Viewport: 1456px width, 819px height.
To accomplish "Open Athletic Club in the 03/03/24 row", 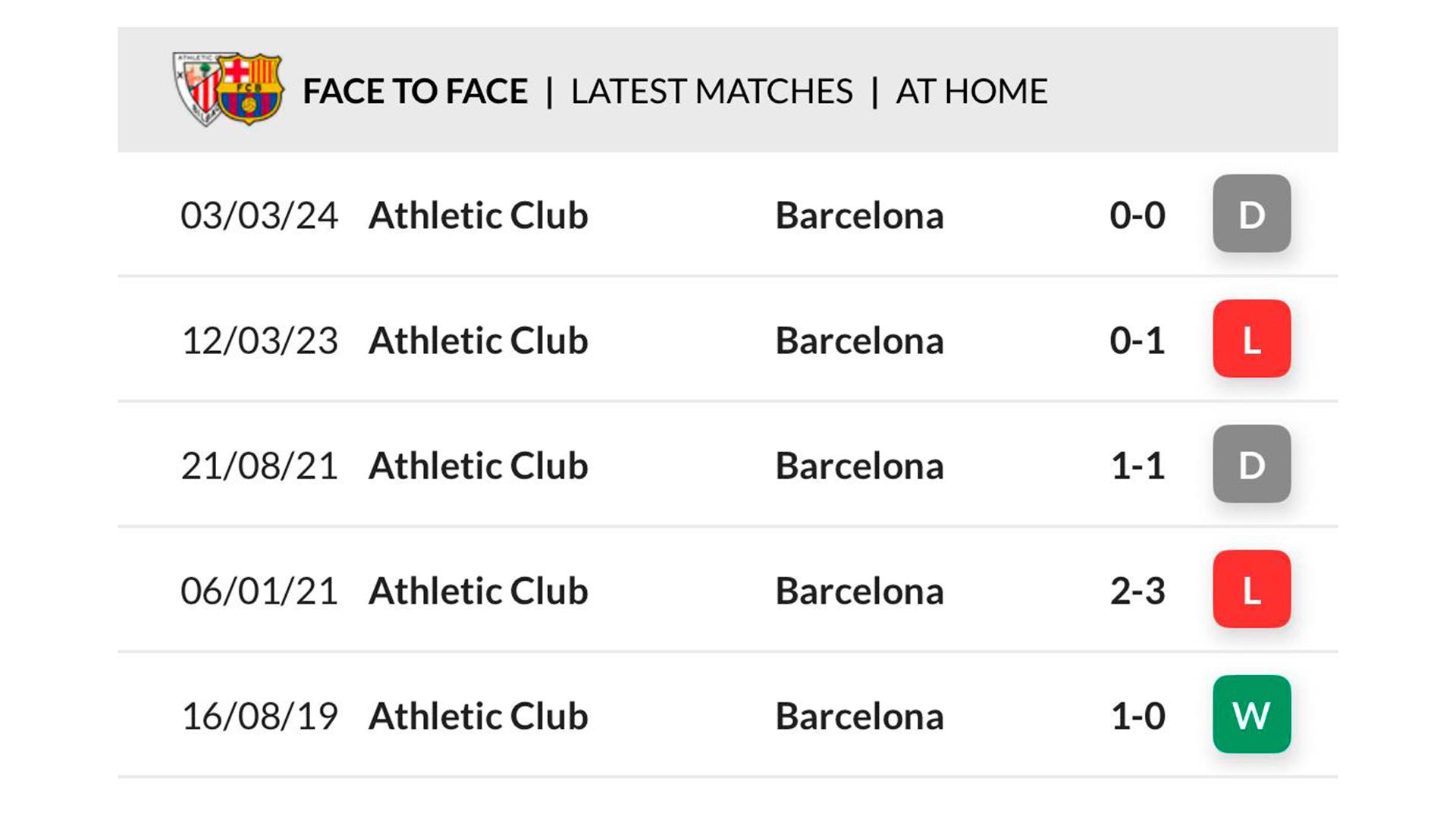I will coord(478,215).
